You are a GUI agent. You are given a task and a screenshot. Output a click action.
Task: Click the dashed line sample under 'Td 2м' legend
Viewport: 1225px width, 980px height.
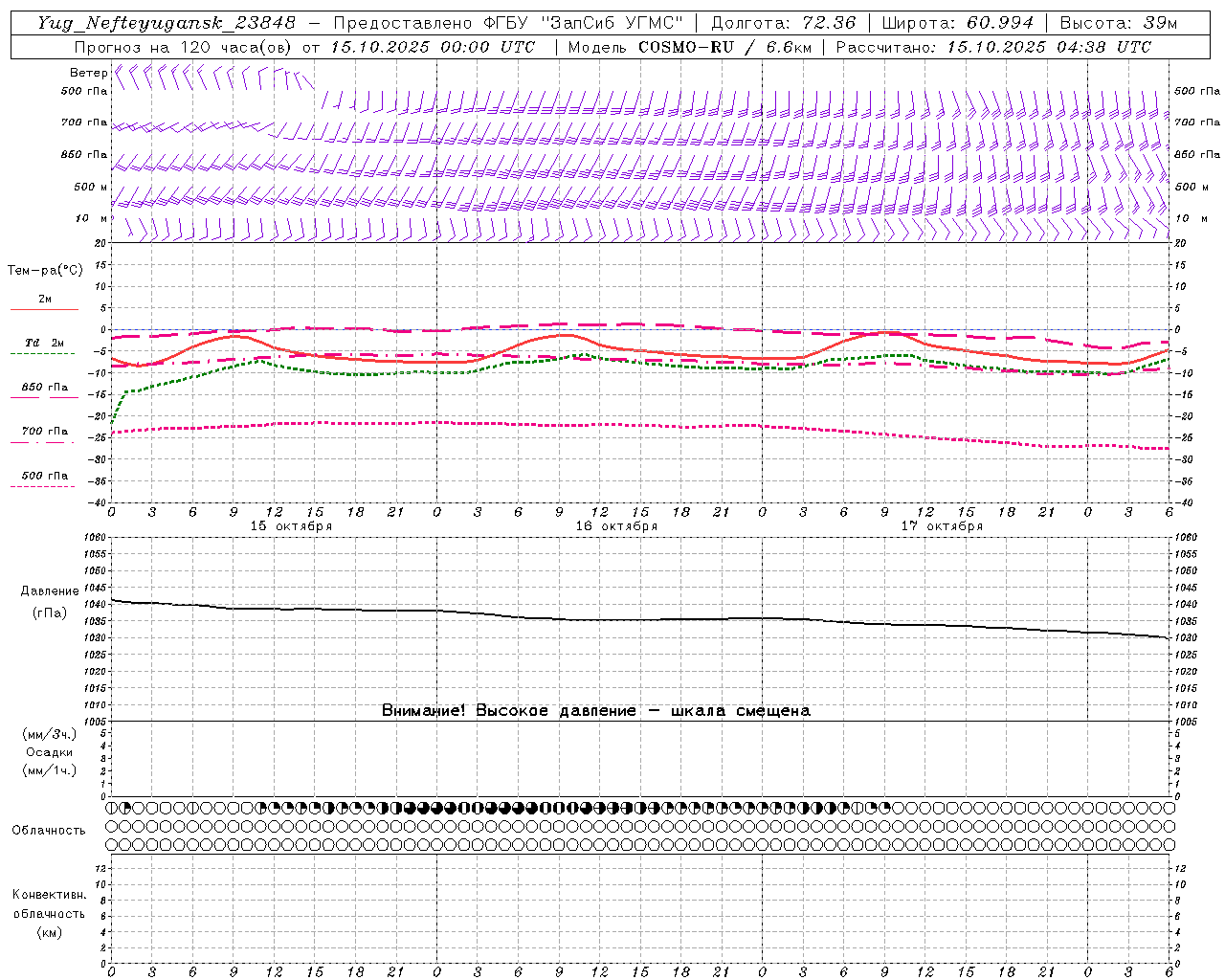click(x=43, y=353)
